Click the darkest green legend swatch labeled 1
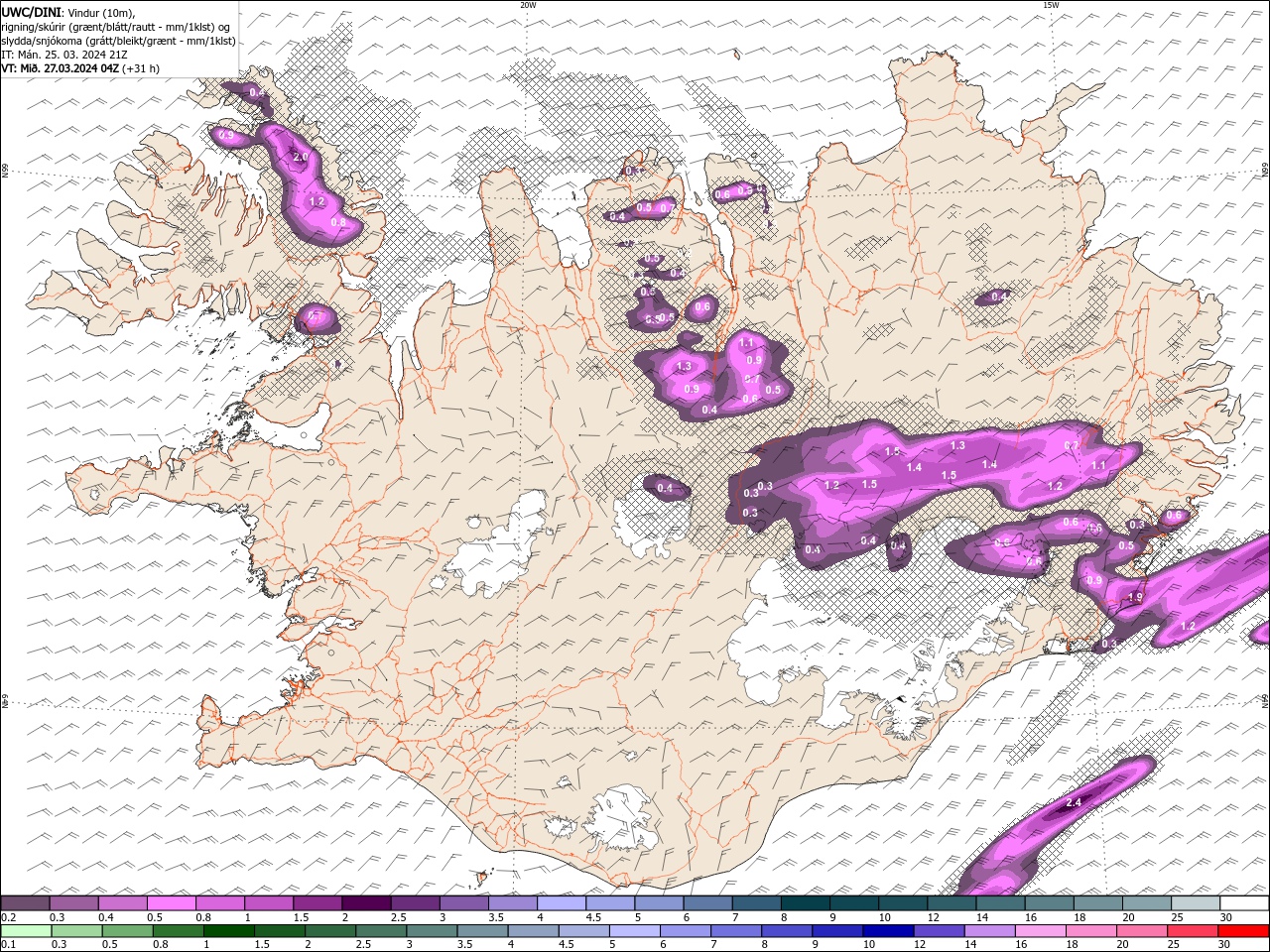Image resolution: width=1270 pixels, height=952 pixels. 229,931
